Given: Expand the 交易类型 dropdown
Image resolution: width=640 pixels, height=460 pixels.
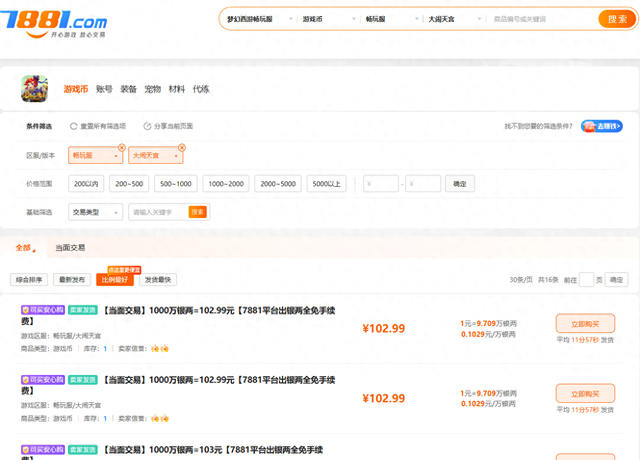Looking at the screenshot, I should click(x=96, y=212).
